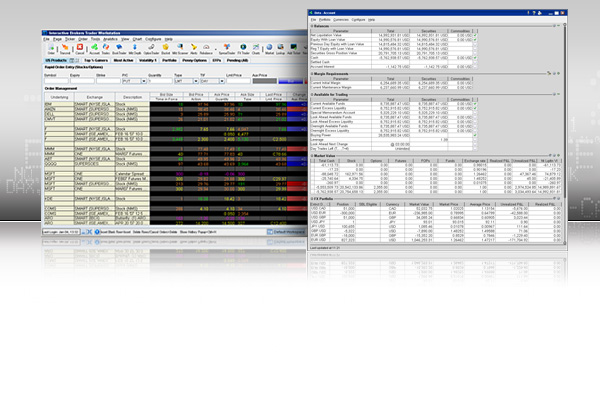Image resolution: width=600 pixels, height=400 pixels.
Task: Click the Market globe toolbar icon
Action: [x=269, y=47]
